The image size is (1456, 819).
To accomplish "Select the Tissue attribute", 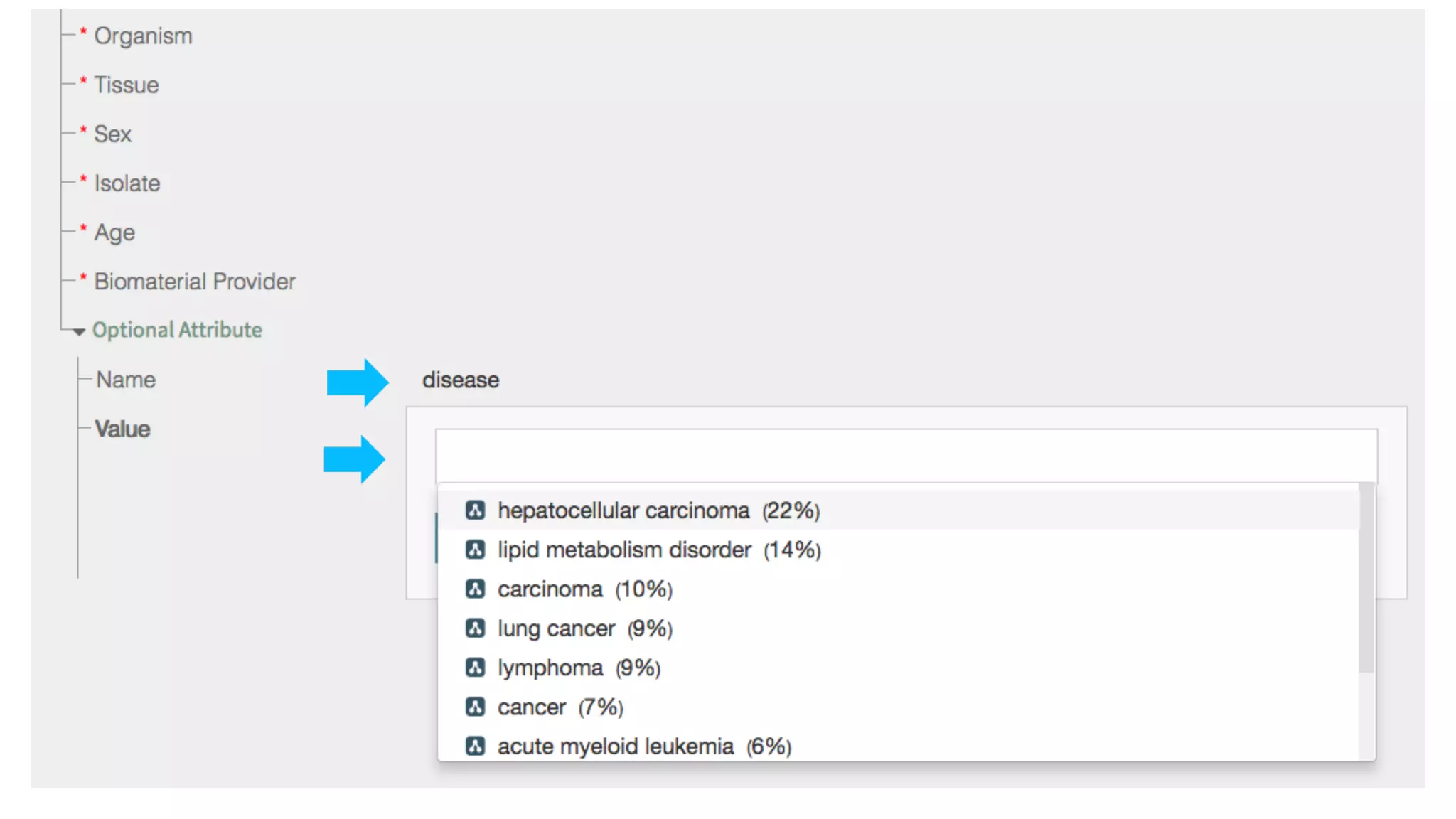I will click(127, 85).
